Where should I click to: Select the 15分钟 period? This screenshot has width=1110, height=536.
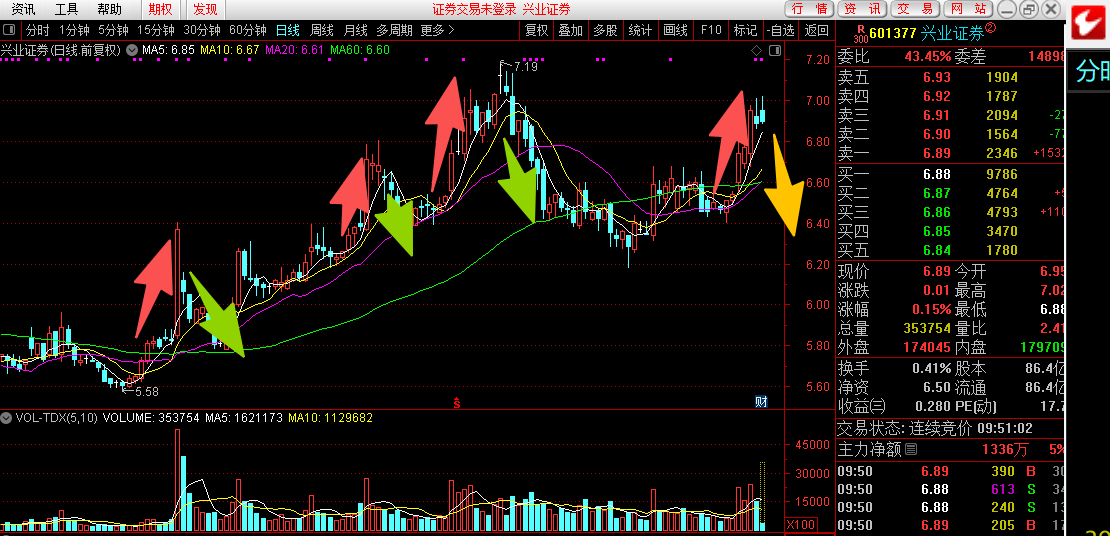[155, 30]
